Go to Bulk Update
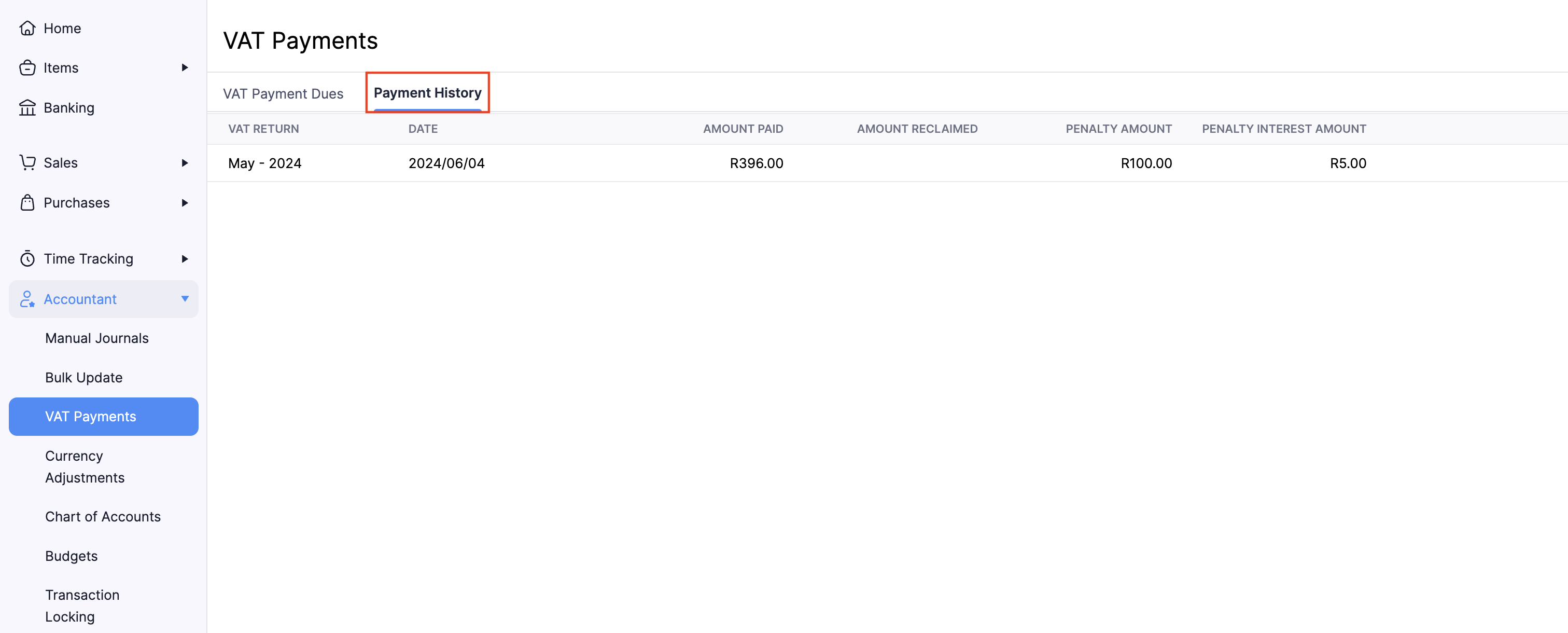The height and width of the screenshot is (633, 1568). pyautogui.click(x=84, y=378)
